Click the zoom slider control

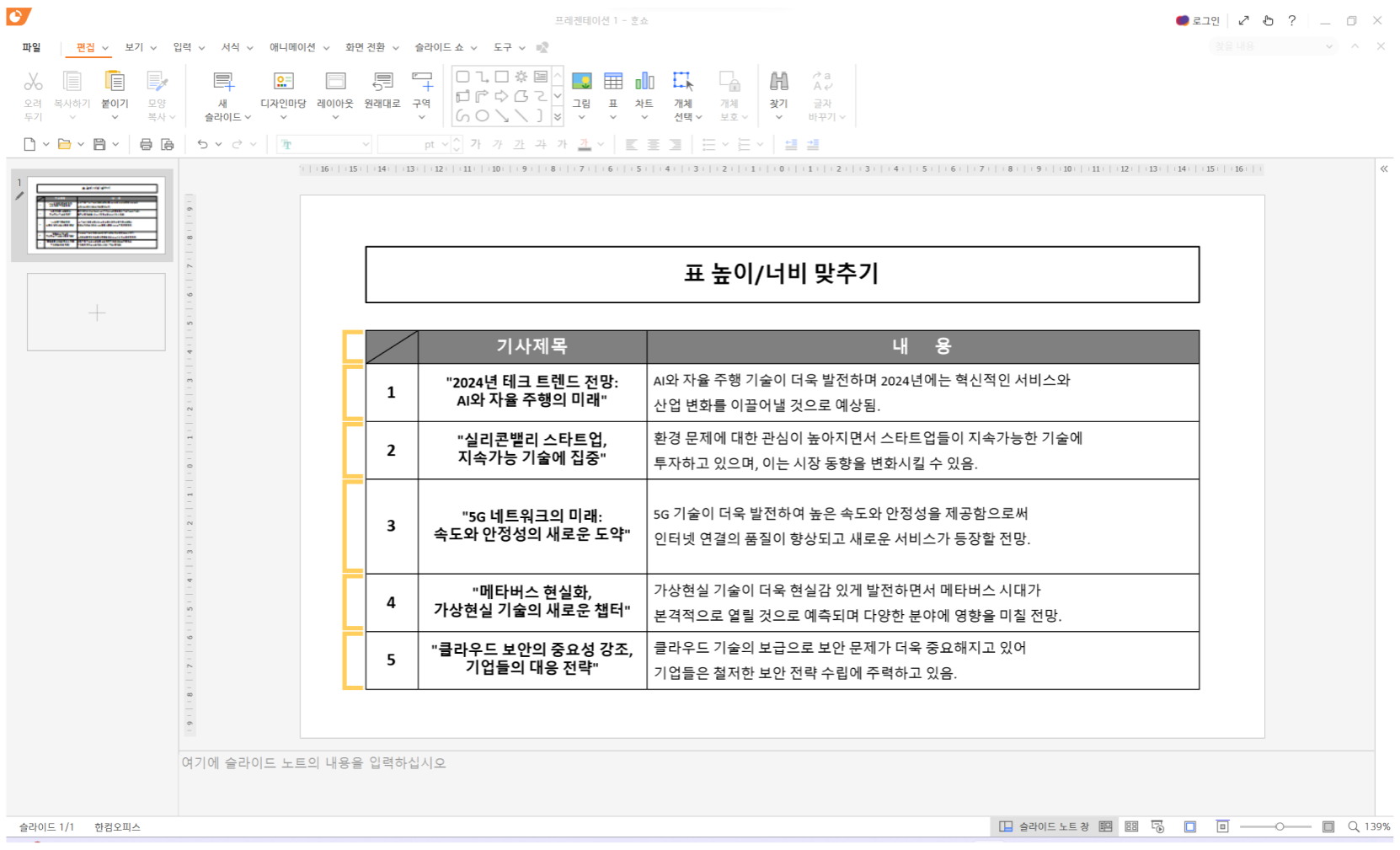[1280, 826]
